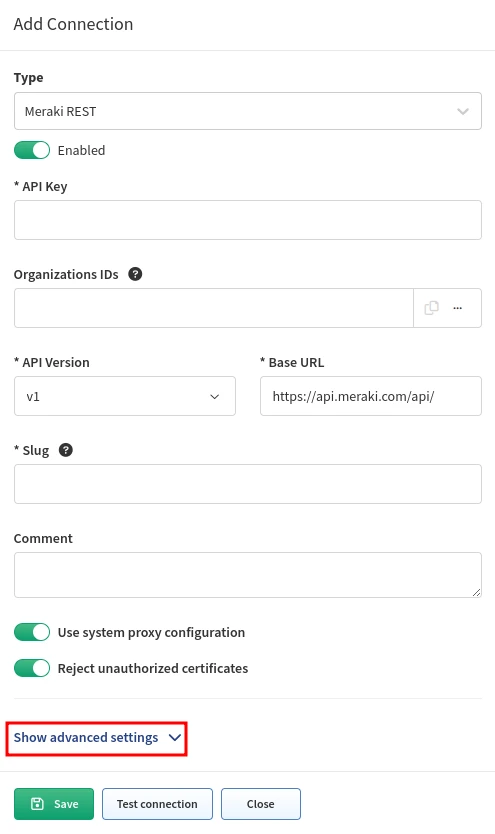Screen dimensions: 495x834
Task: Open the Organizations IDs help icon
Action: coord(135,274)
